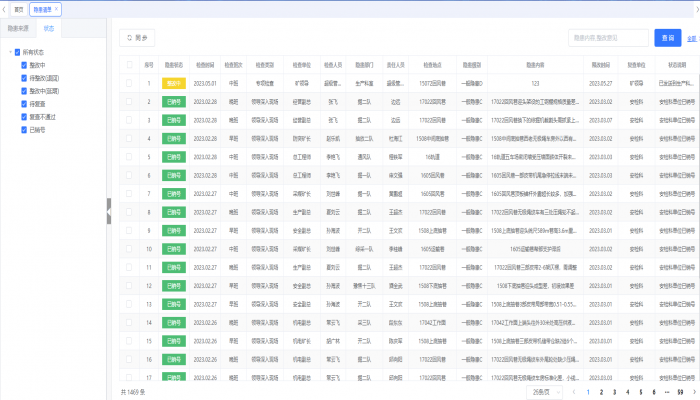This screenshot has width=700, height=400.
Task: Open the 首页 tab
Action: click(18, 8)
